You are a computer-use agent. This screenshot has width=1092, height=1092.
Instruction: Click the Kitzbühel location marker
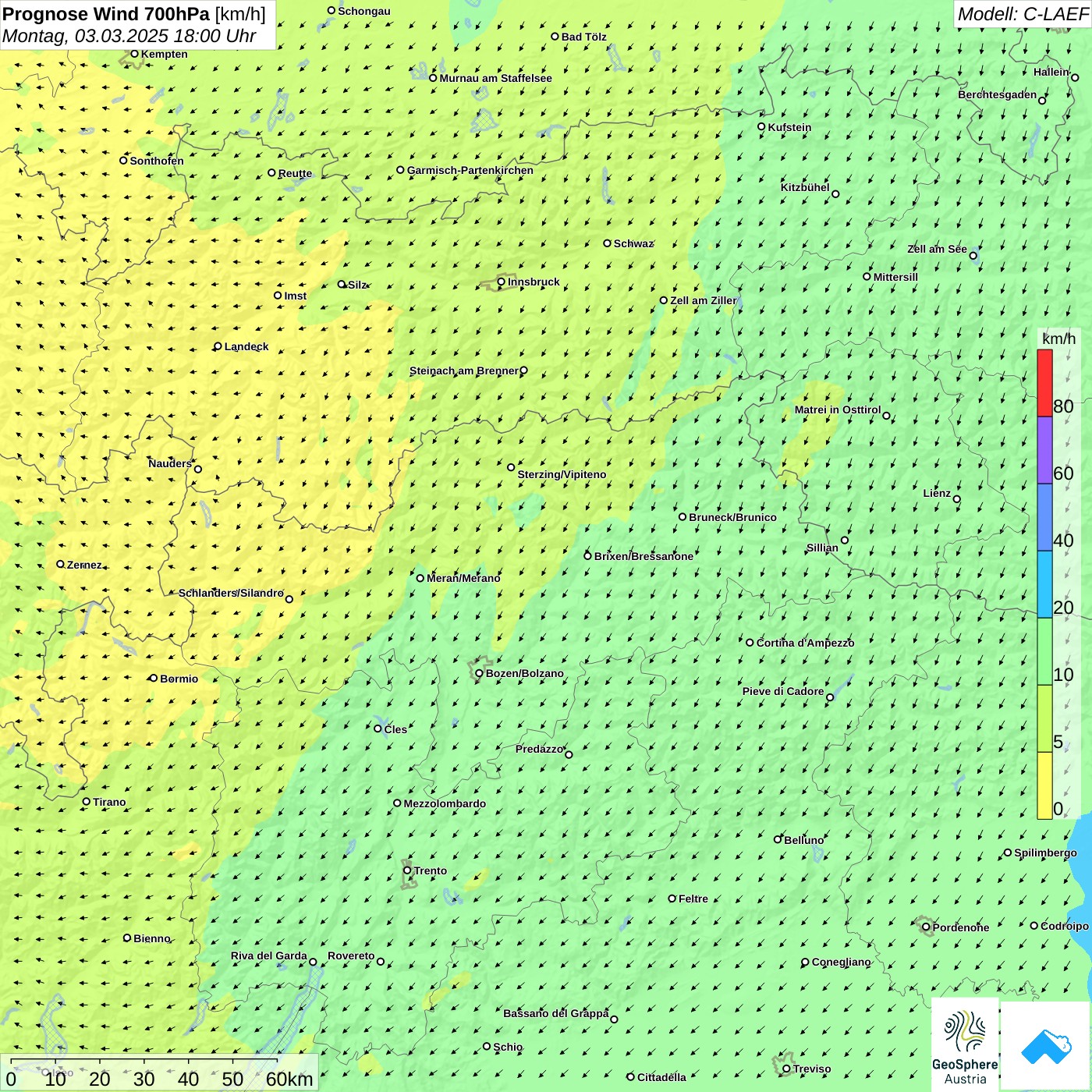tap(835, 194)
